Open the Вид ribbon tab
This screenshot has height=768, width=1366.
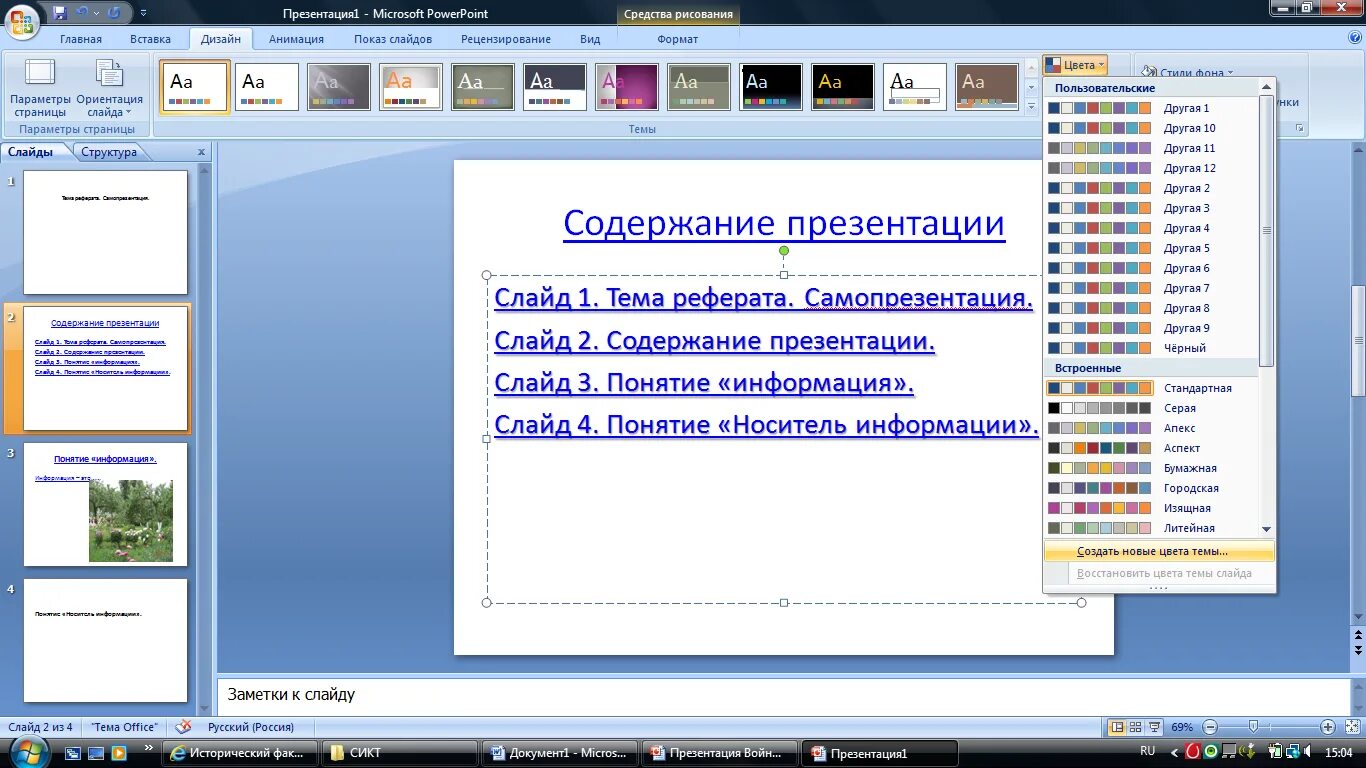pos(590,39)
